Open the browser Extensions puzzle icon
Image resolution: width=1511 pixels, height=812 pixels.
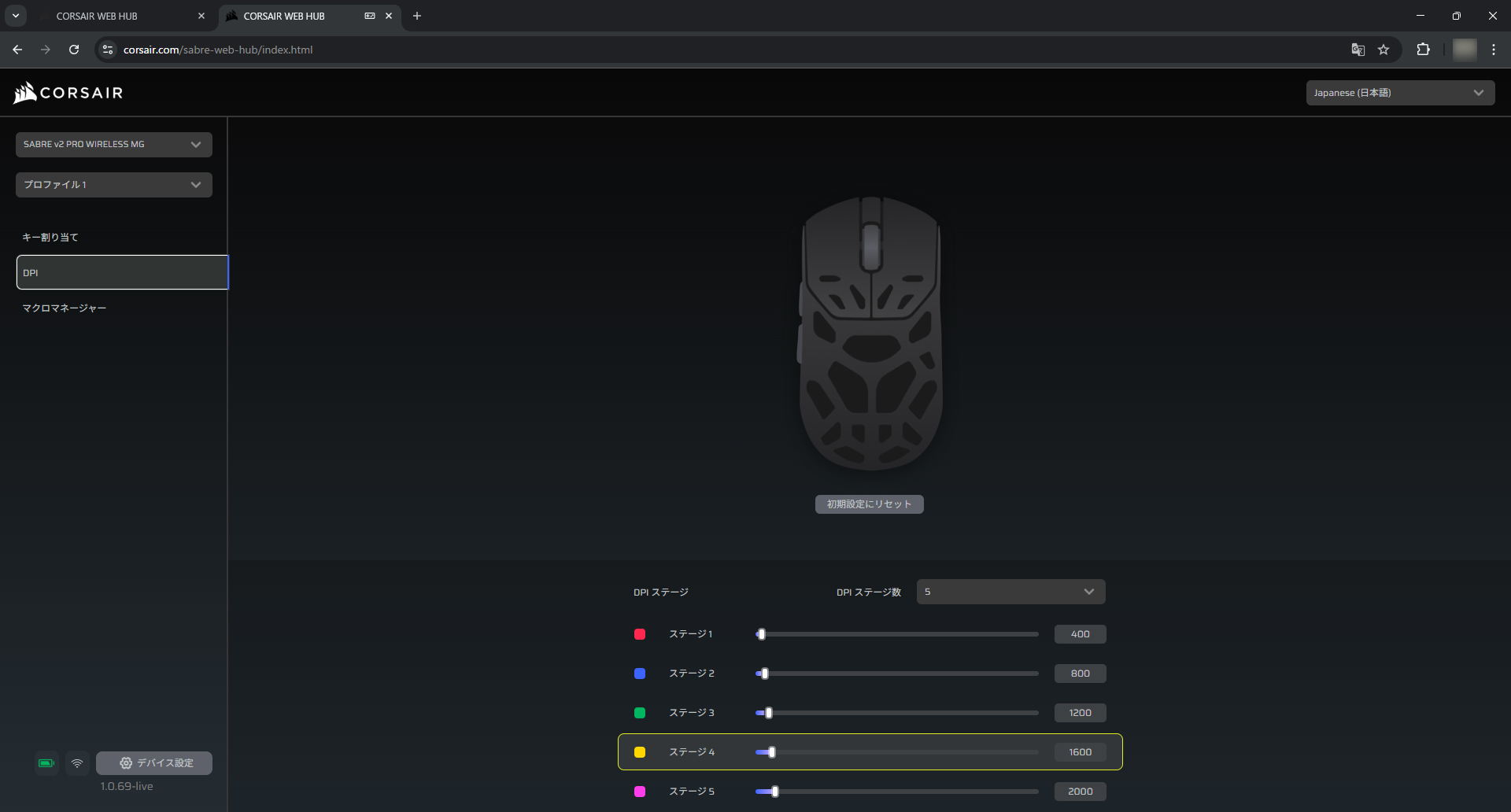[1423, 50]
